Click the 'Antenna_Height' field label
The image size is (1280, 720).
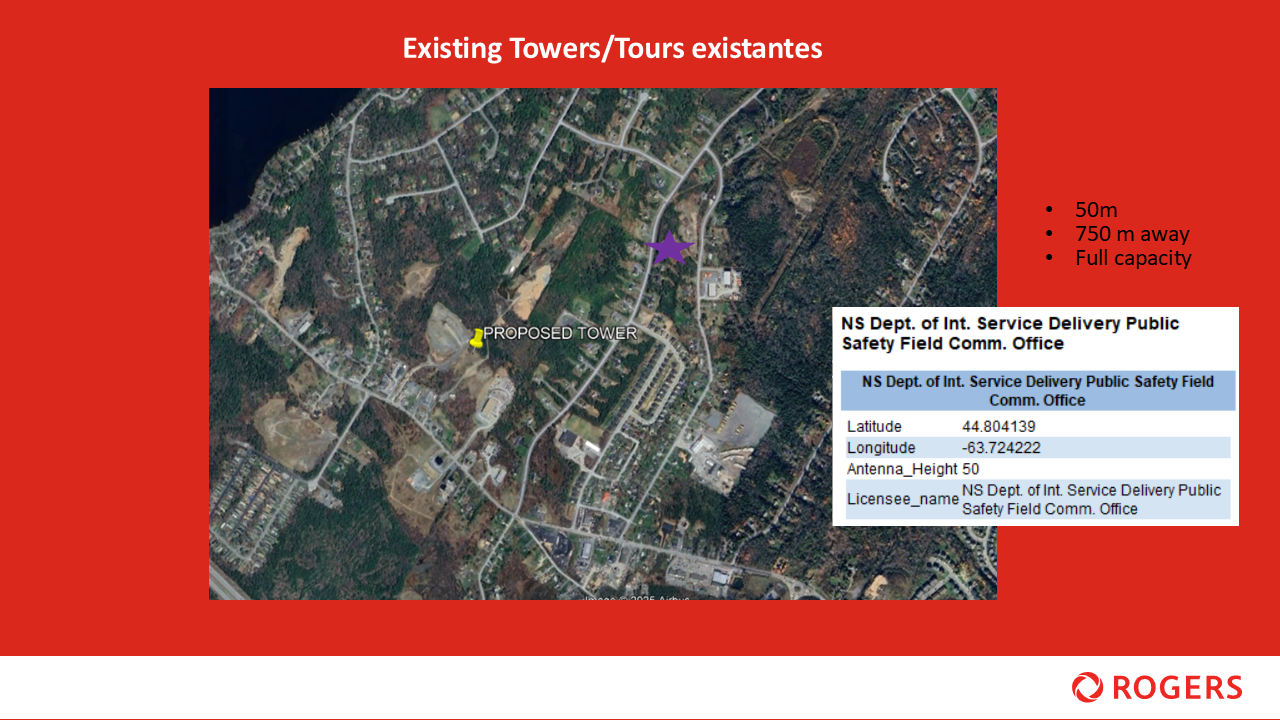pos(903,469)
